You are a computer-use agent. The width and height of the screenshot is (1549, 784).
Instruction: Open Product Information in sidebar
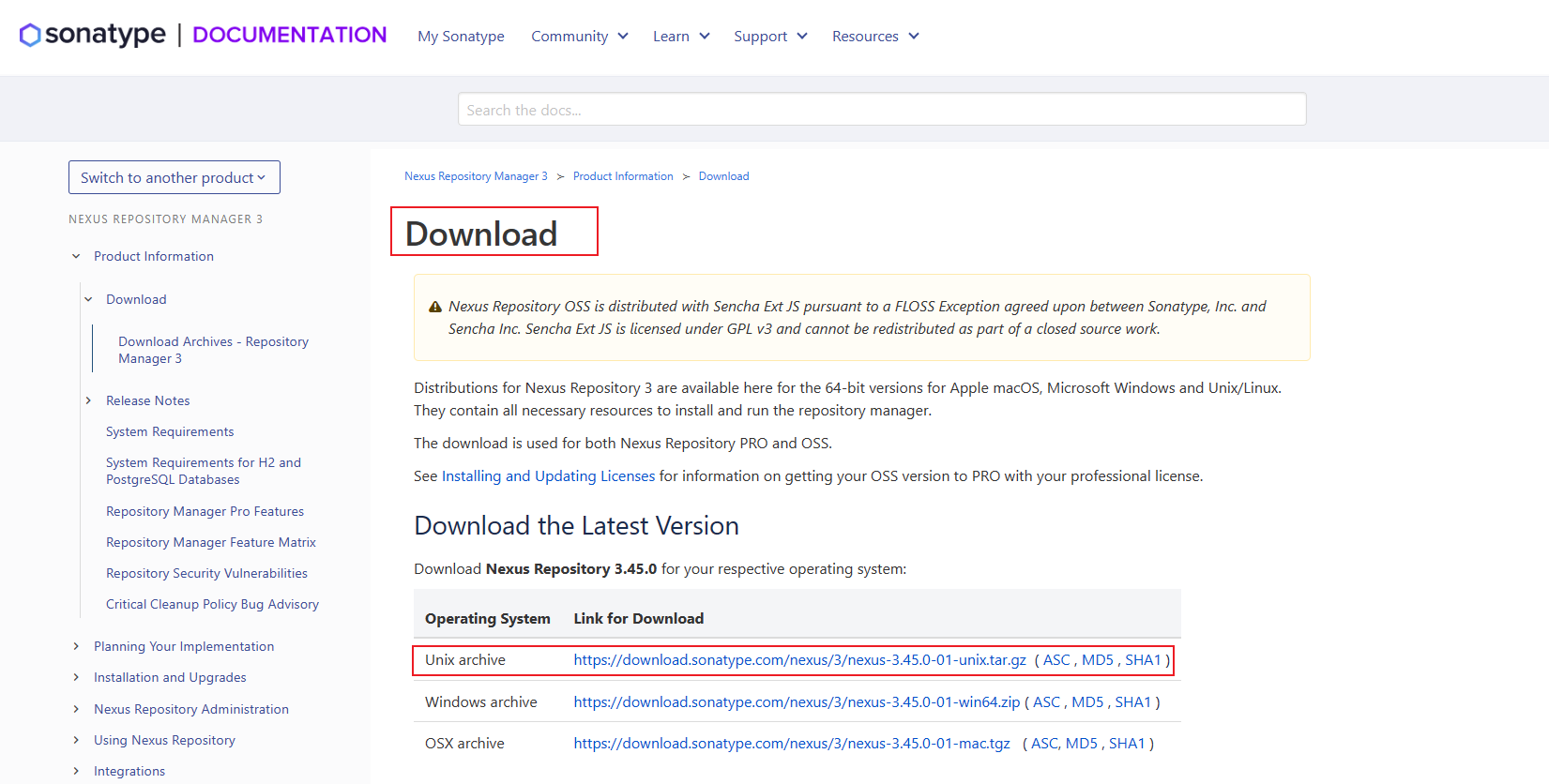(x=154, y=256)
